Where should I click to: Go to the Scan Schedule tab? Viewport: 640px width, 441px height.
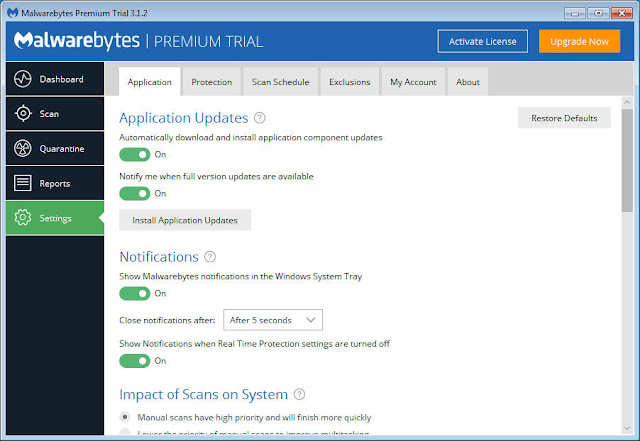point(280,82)
